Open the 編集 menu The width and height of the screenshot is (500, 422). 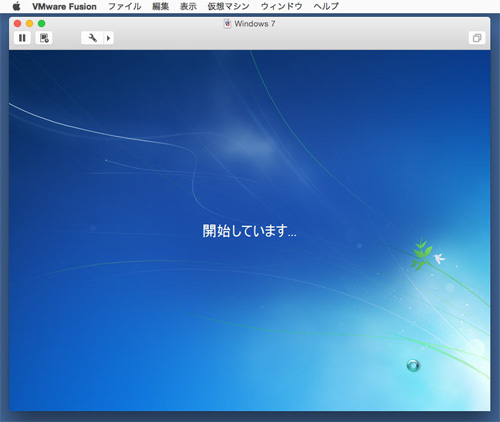[160, 7]
